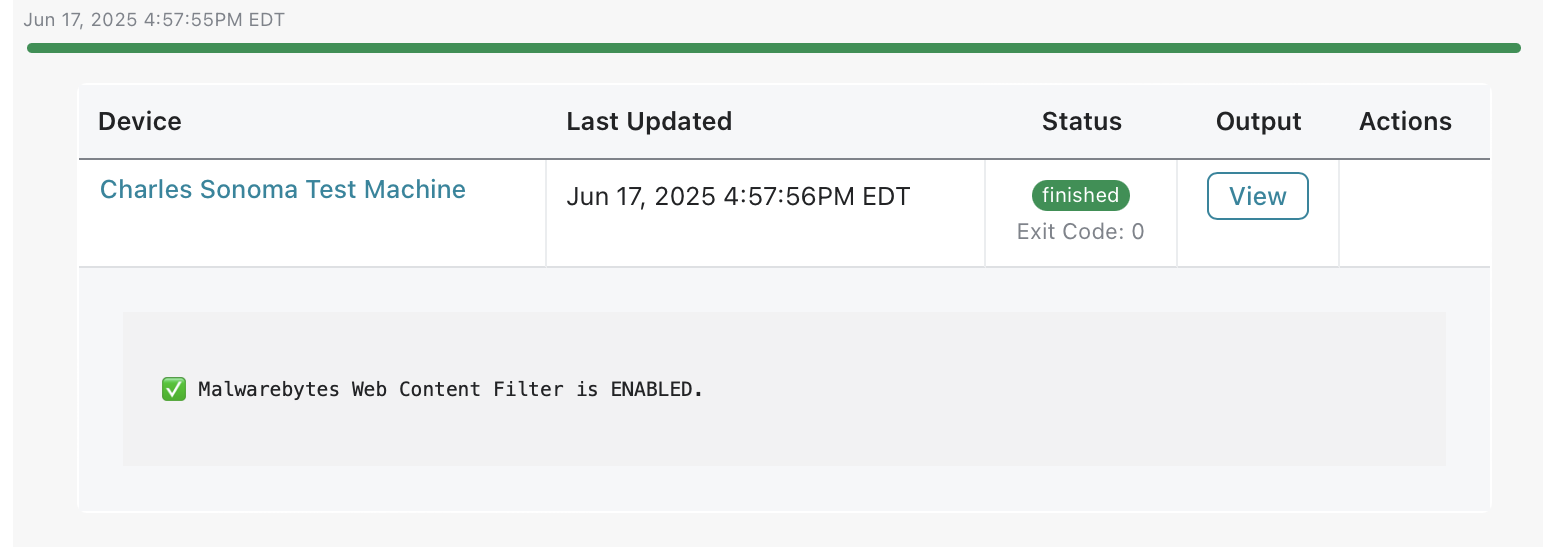This screenshot has height=547, width=1556.
Task: Click the Status cell of Charles Sonoma row
Action: click(x=1081, y=213)
